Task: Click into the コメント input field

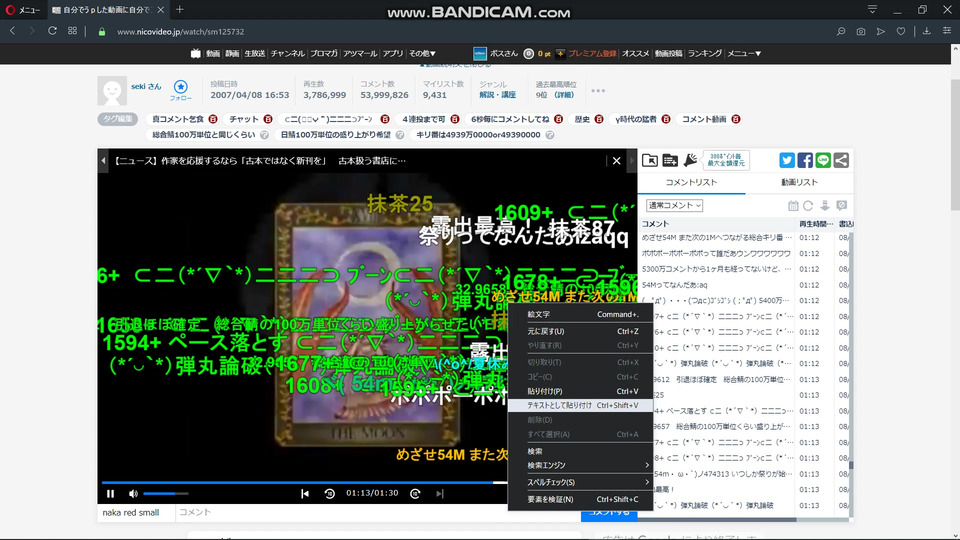Action: (378, 512)
